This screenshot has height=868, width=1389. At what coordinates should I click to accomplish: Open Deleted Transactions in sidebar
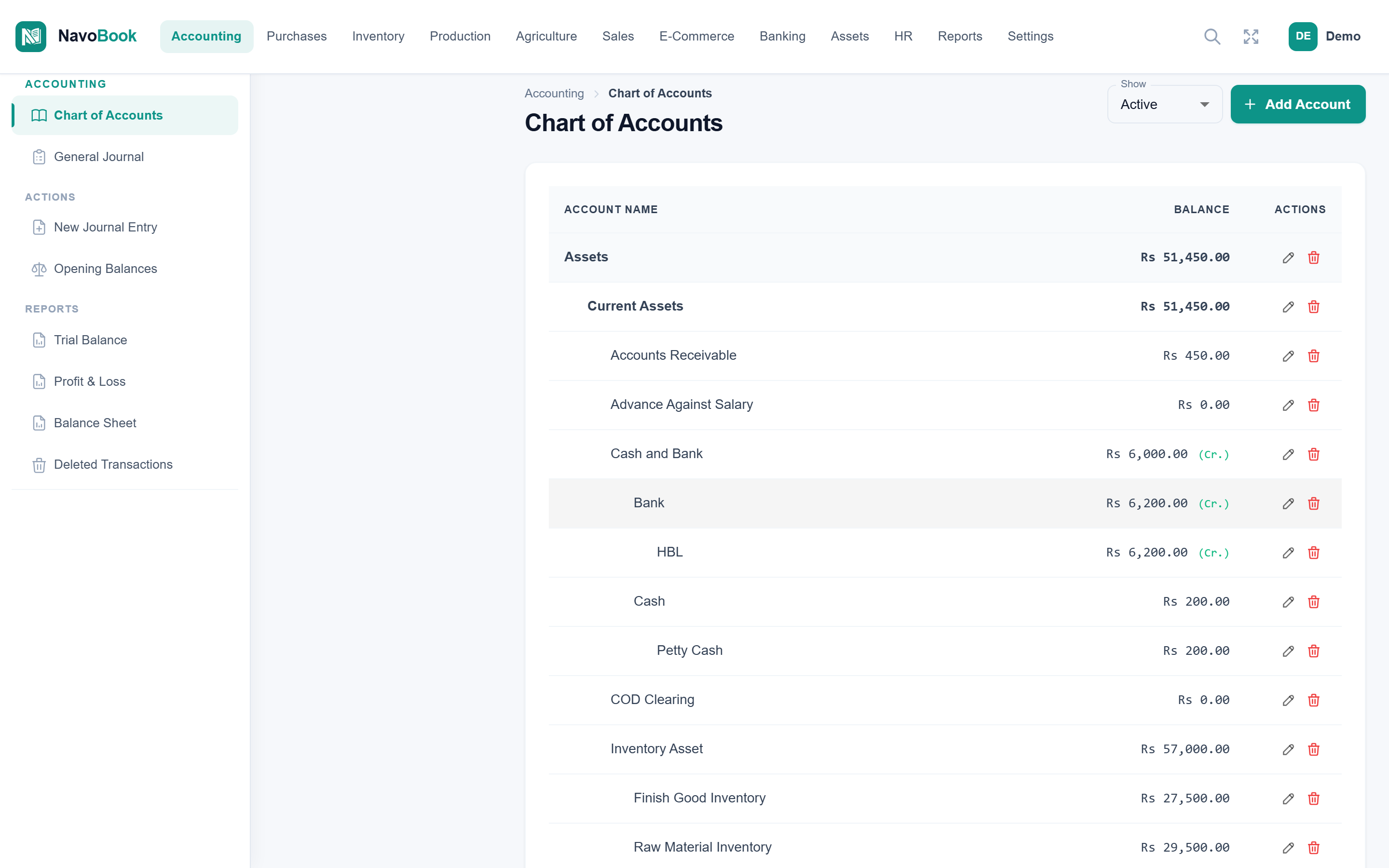coord(124,464)
